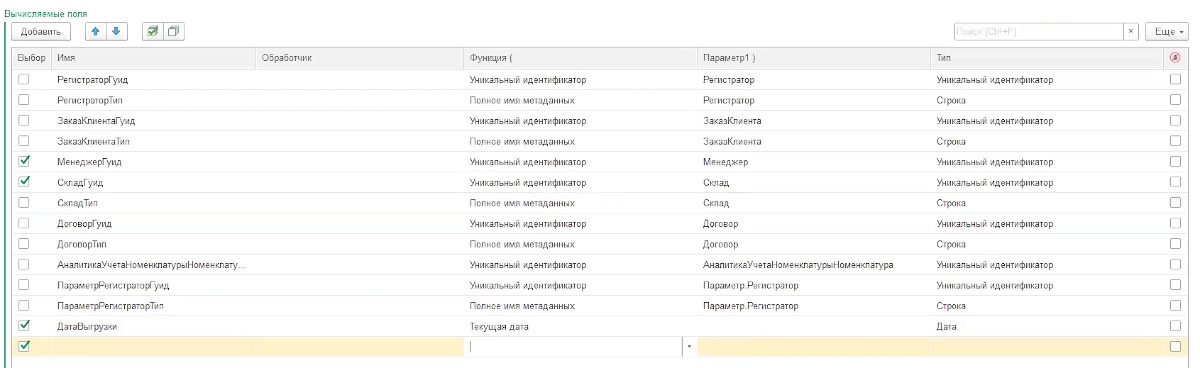This screenshot has height=368, width=1200.
Task: Click the red circle column header icon
Action: (1175, 58)
